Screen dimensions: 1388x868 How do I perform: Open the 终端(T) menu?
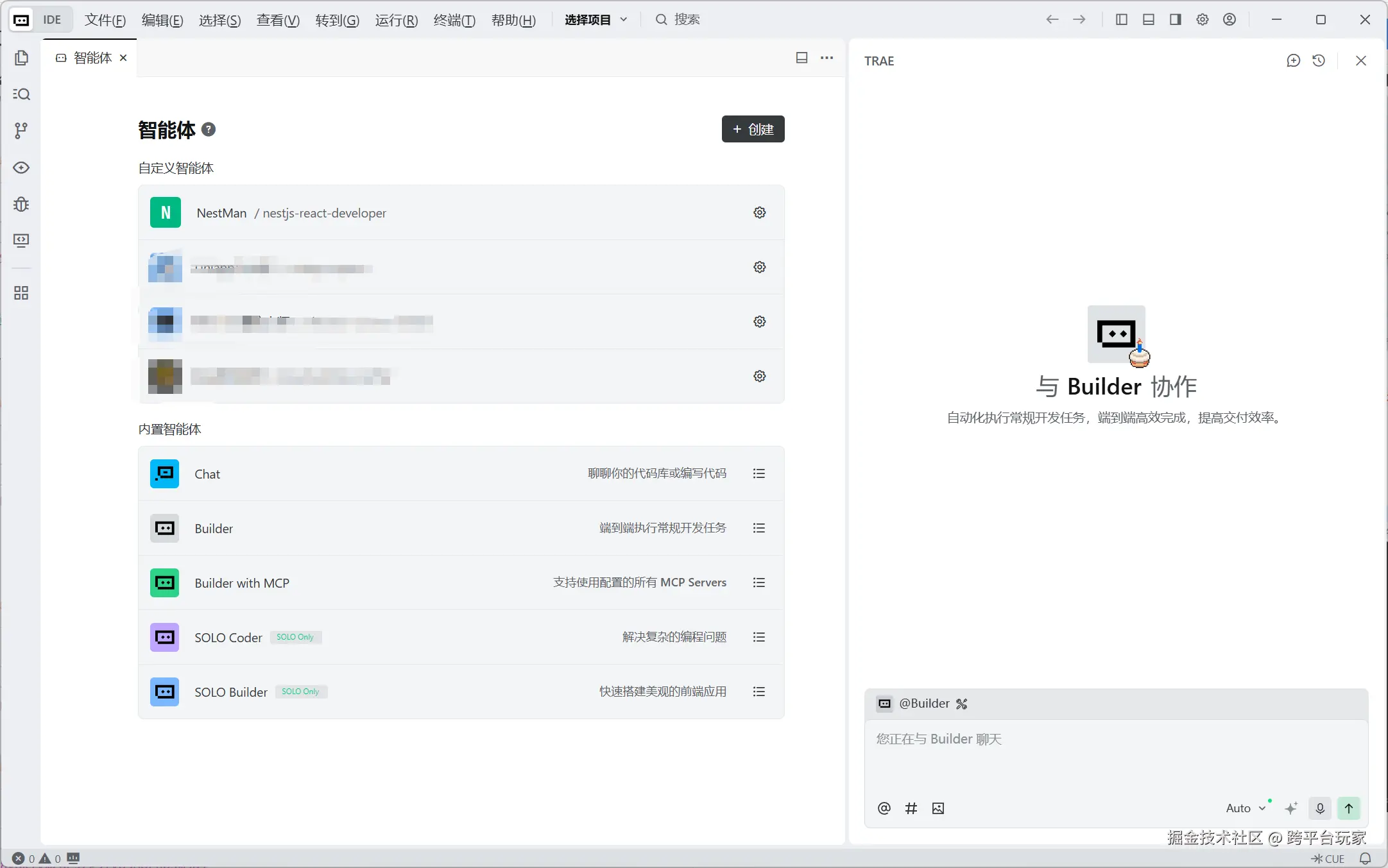coord(454,20)
